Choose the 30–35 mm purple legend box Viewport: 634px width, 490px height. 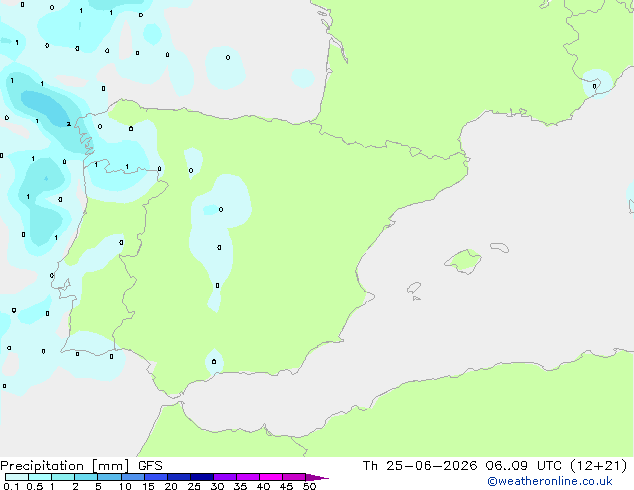[x=225, y=477]
